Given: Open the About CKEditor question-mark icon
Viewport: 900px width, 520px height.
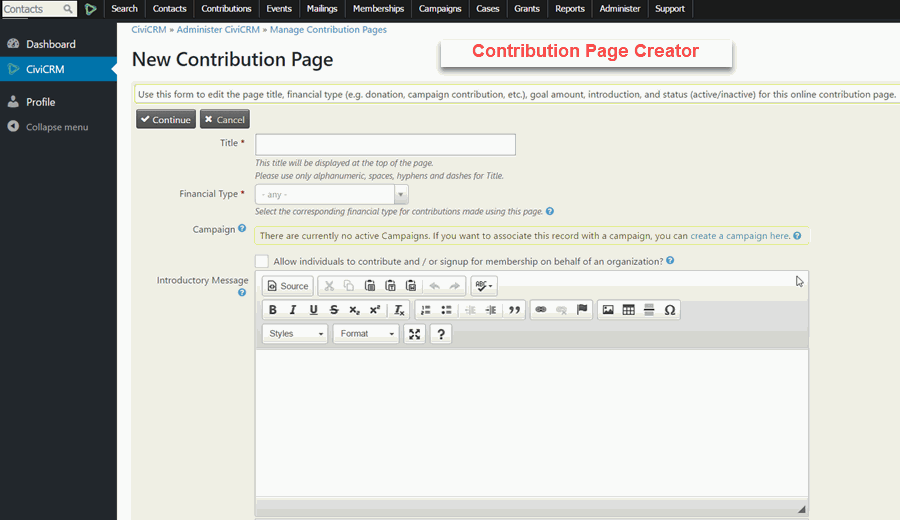Looking at the screenshot, I should [441, 333].
